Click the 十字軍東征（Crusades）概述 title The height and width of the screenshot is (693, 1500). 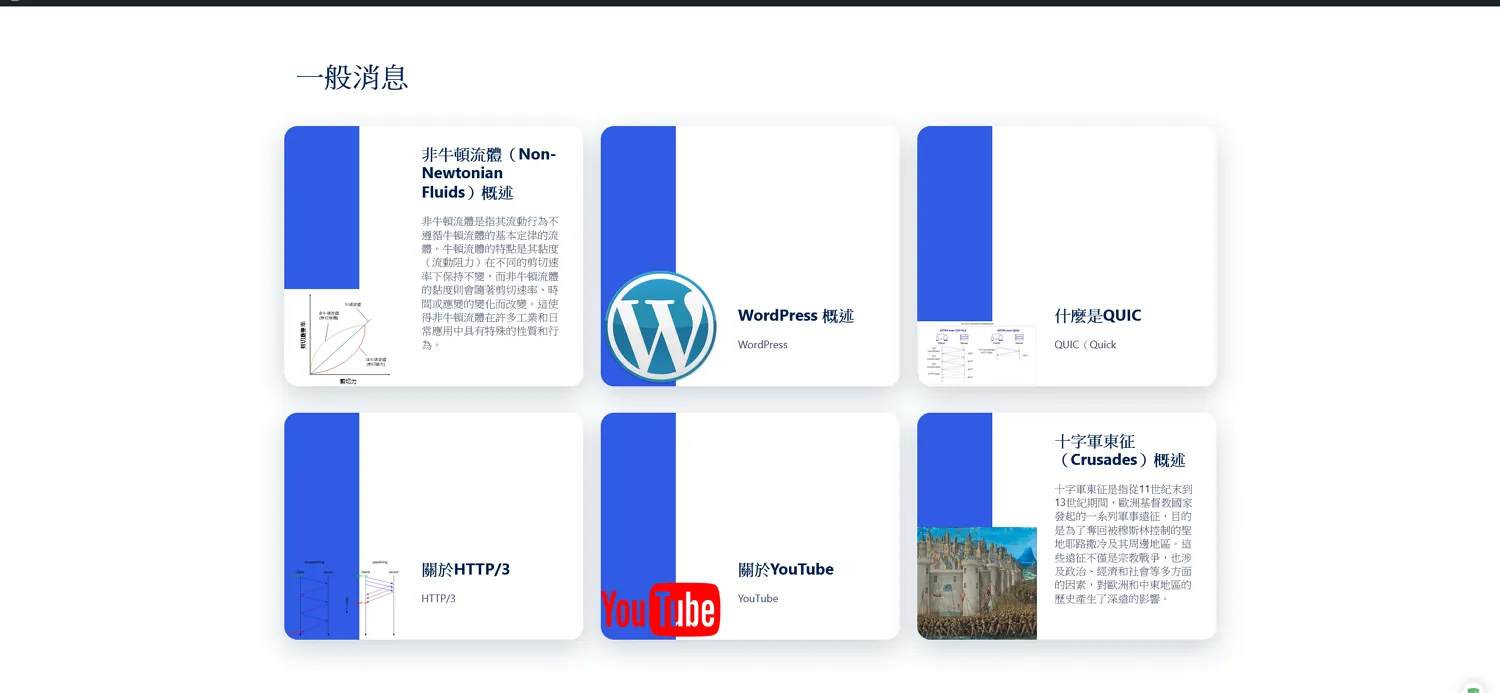tap(1119, 451)
